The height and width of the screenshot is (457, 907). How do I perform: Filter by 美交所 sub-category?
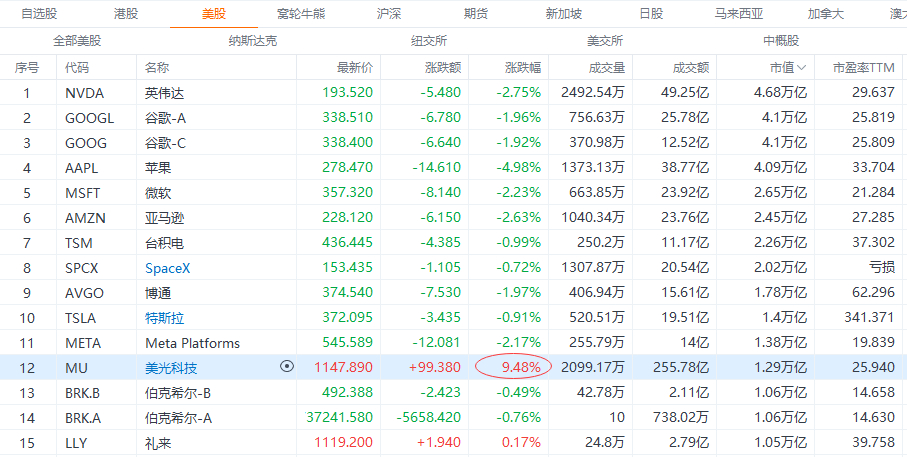pos(605,41)
